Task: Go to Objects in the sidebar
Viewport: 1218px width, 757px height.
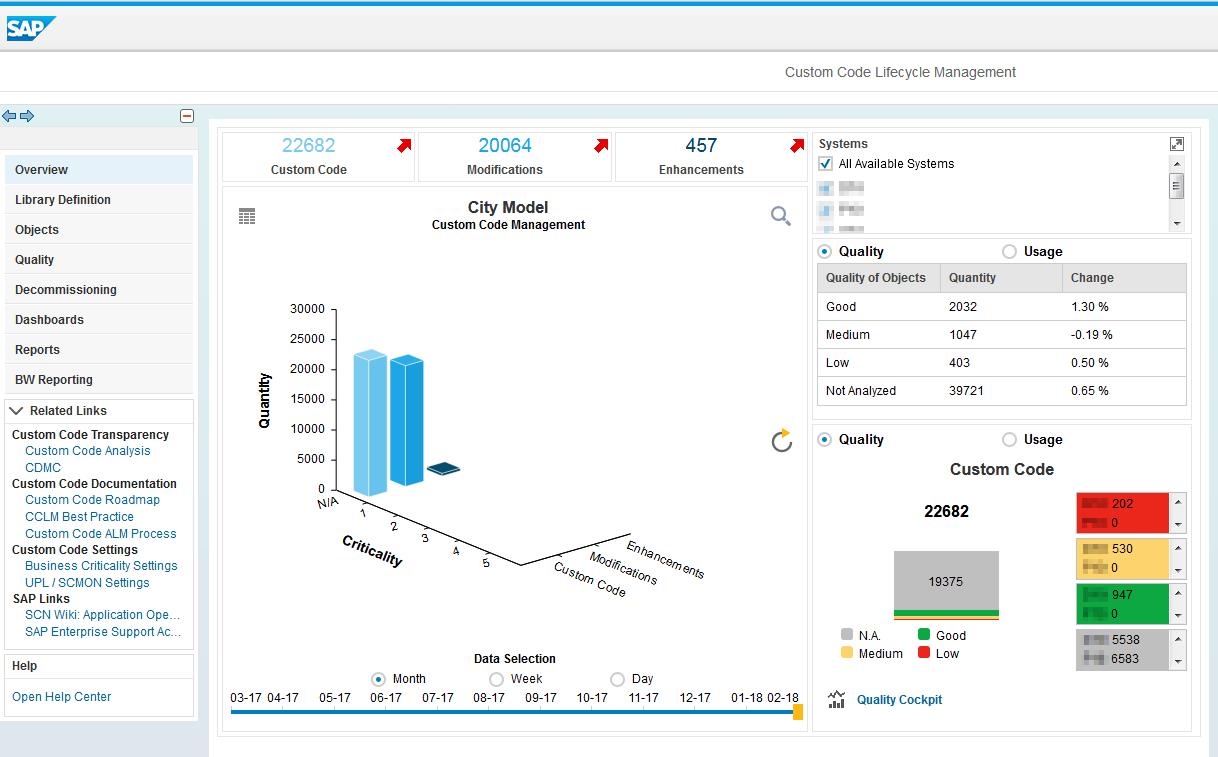Action: [x=99, y=230]
